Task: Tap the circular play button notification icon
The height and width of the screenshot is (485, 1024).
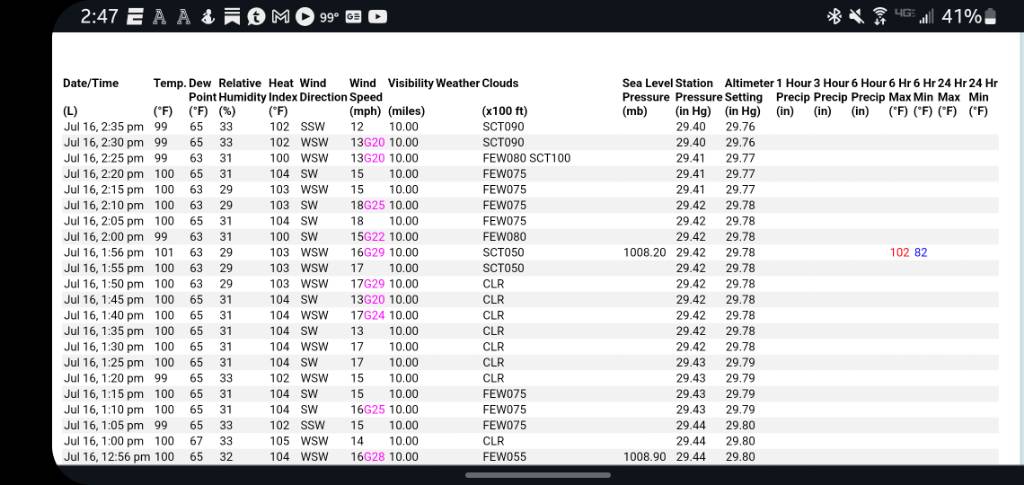Action: coord(304,16)
